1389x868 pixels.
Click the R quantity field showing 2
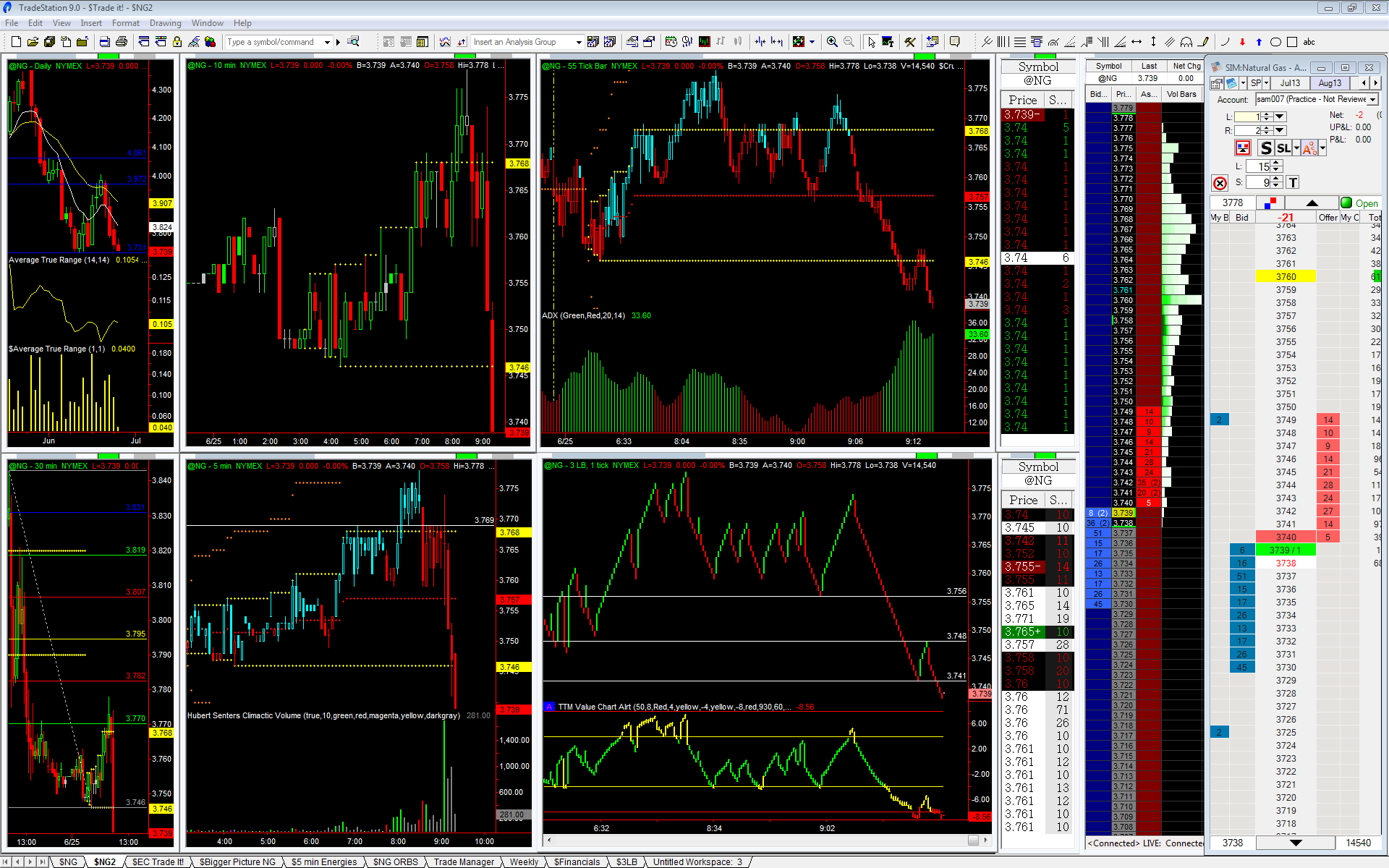click(1248, 130)
